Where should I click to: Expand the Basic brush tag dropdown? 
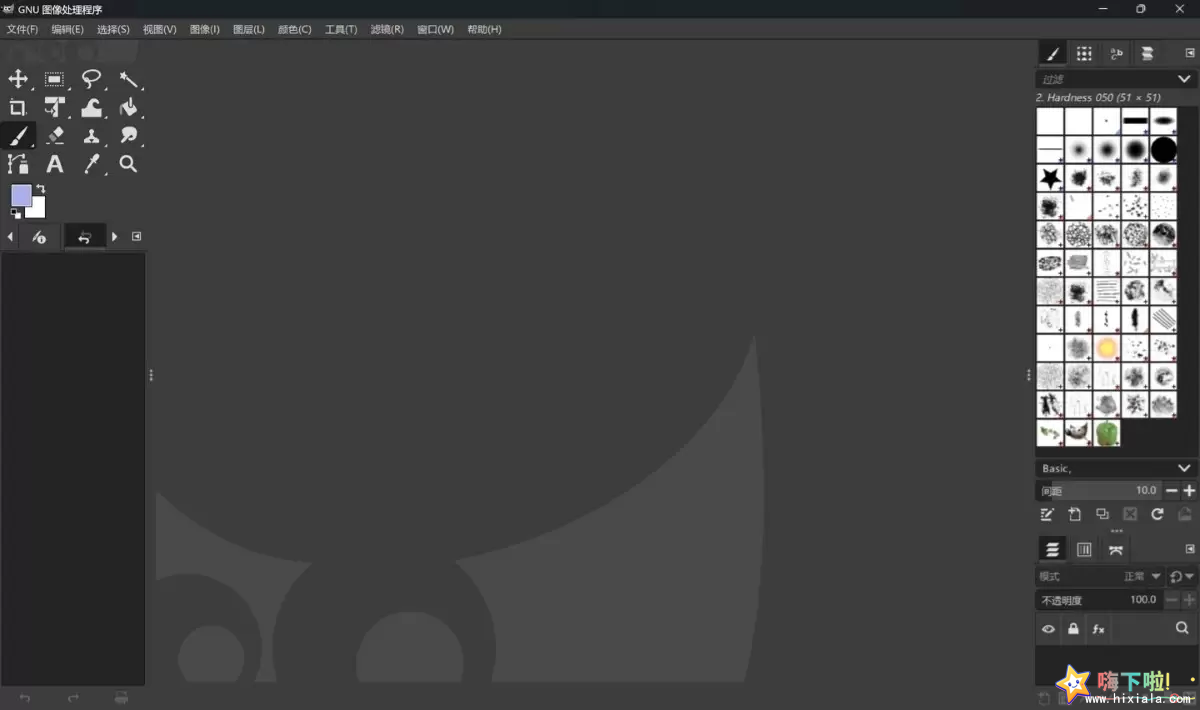click(1184, 467)
